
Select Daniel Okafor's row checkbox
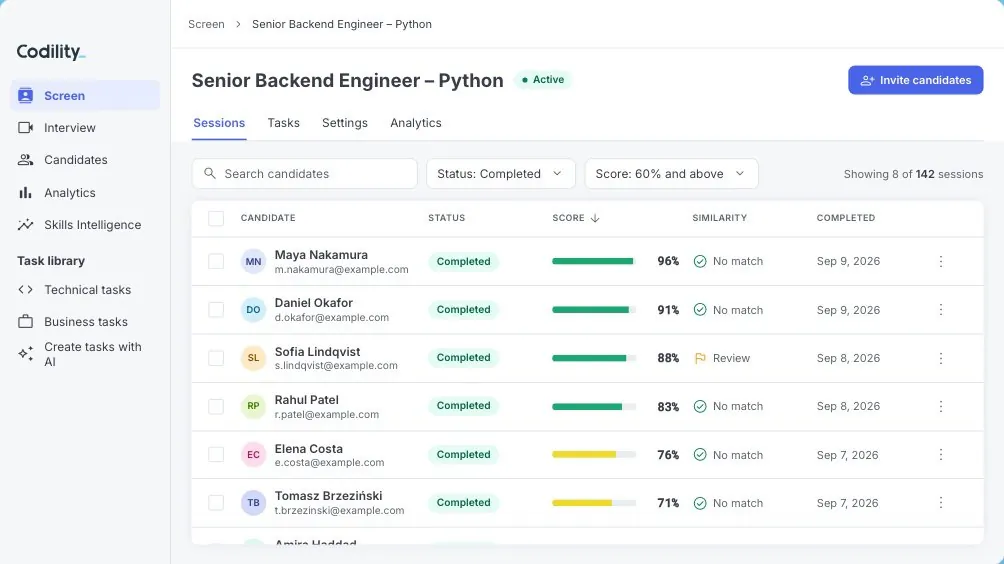216,310
